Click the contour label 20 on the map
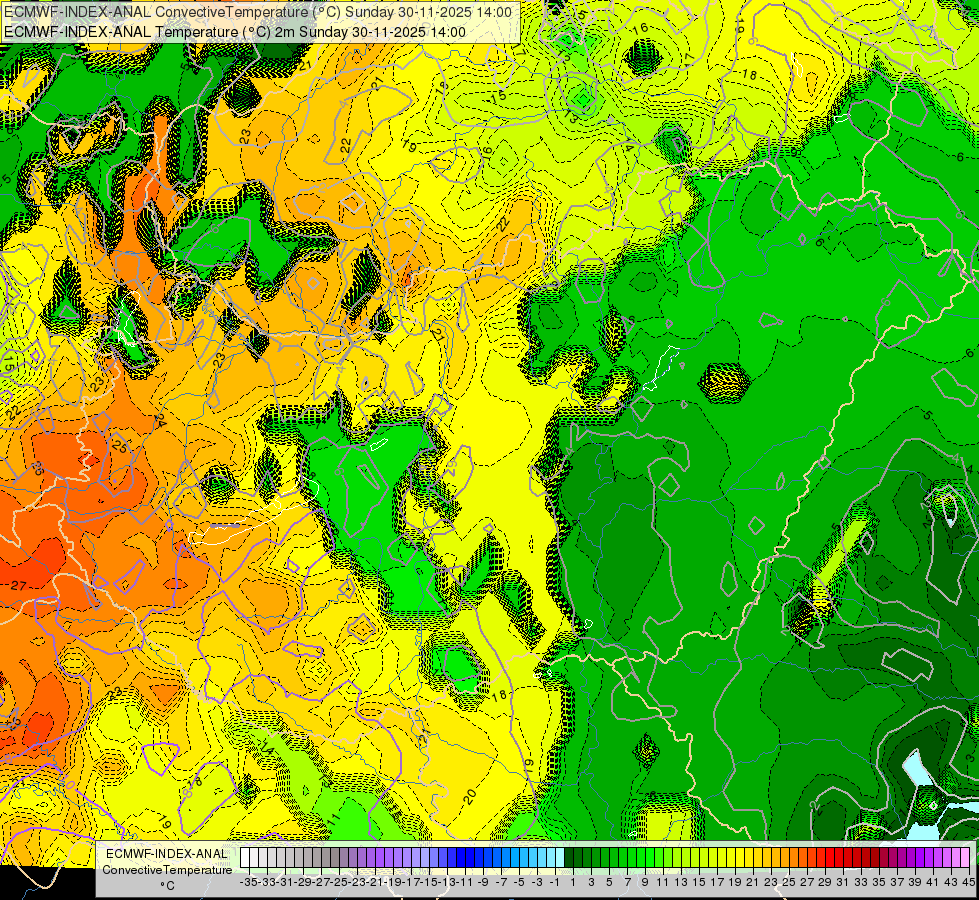Viewport: 979px width, 900px height. (x=470, y=795)
